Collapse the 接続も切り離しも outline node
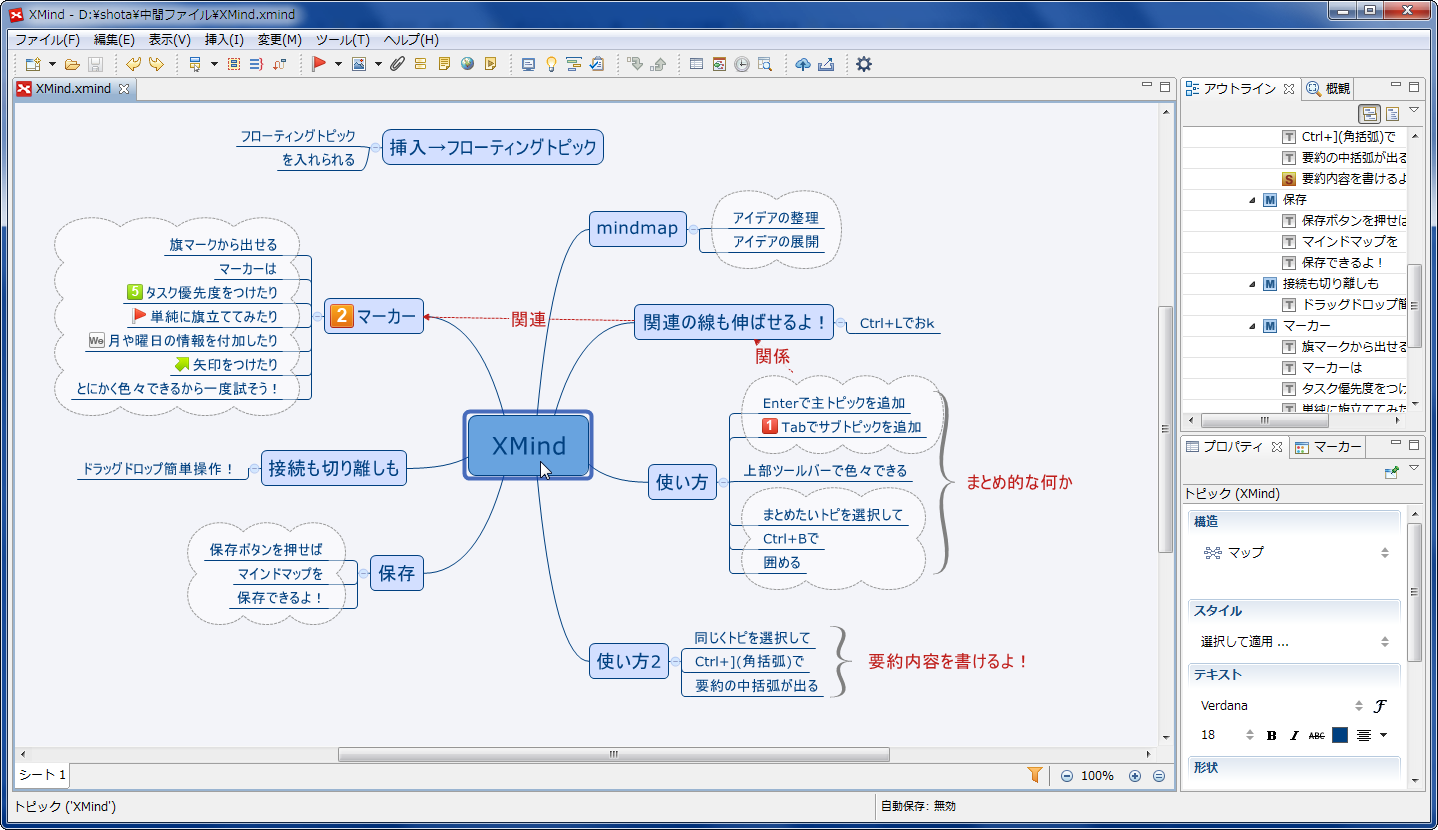The width and height of the screenshot is (1438, 830). click(x=1252, y=284)
